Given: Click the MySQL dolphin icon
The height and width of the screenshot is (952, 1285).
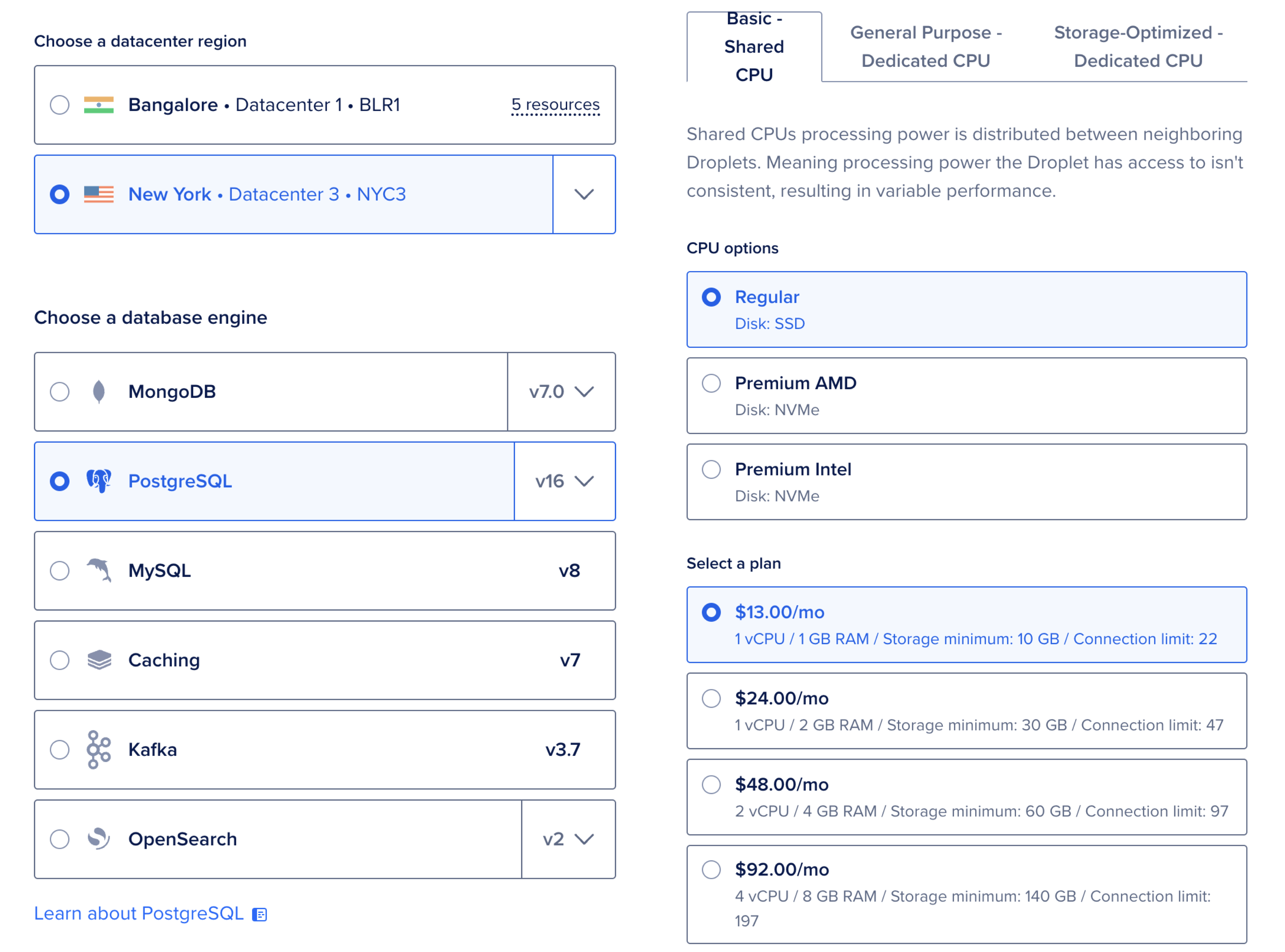Looking at the screenshot, I should pyautogui.click(x=99, y=571).
